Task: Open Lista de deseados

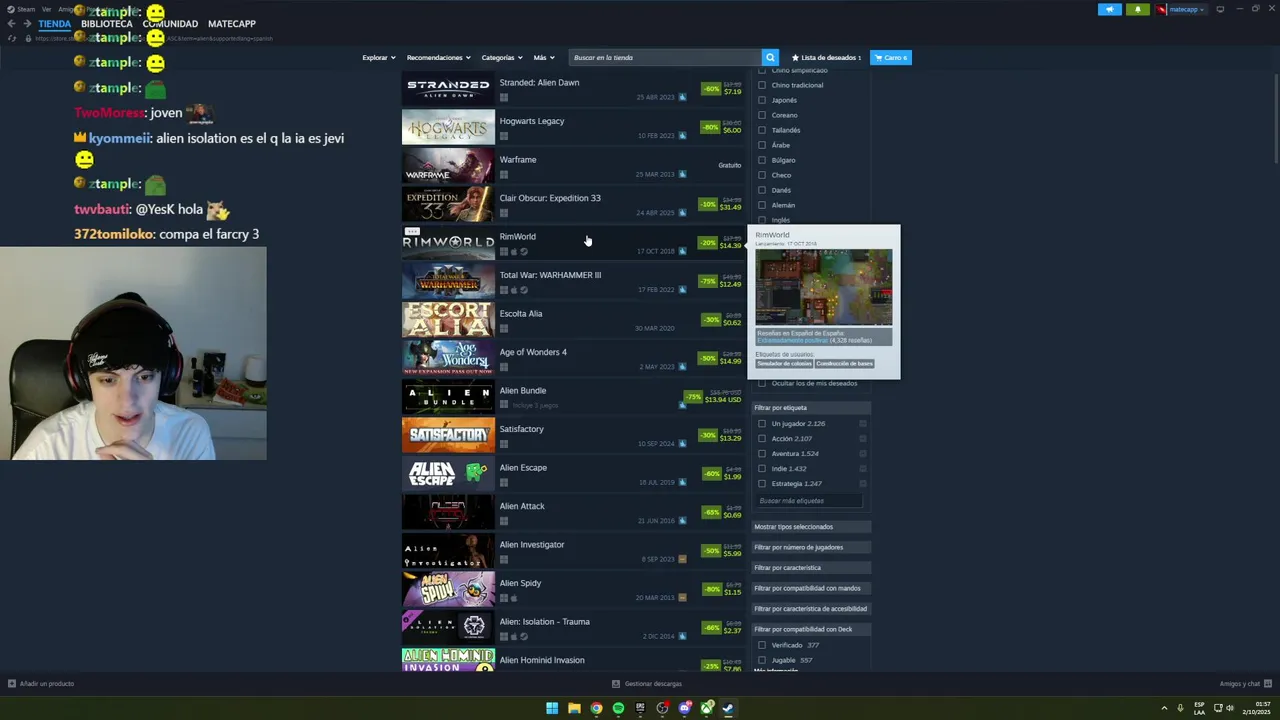Action: (826, 58)
